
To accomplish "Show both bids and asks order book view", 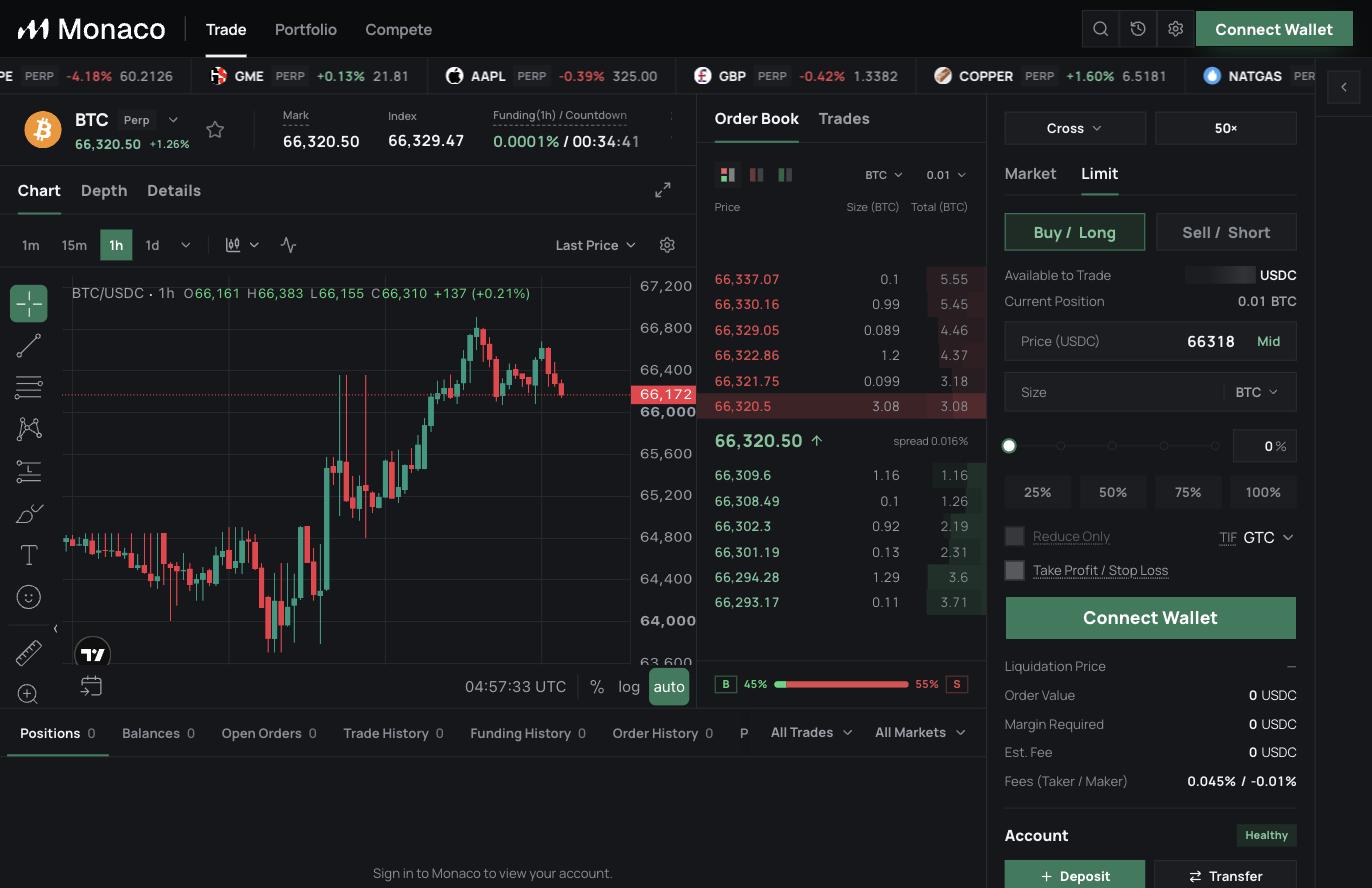I will (727, 175).
